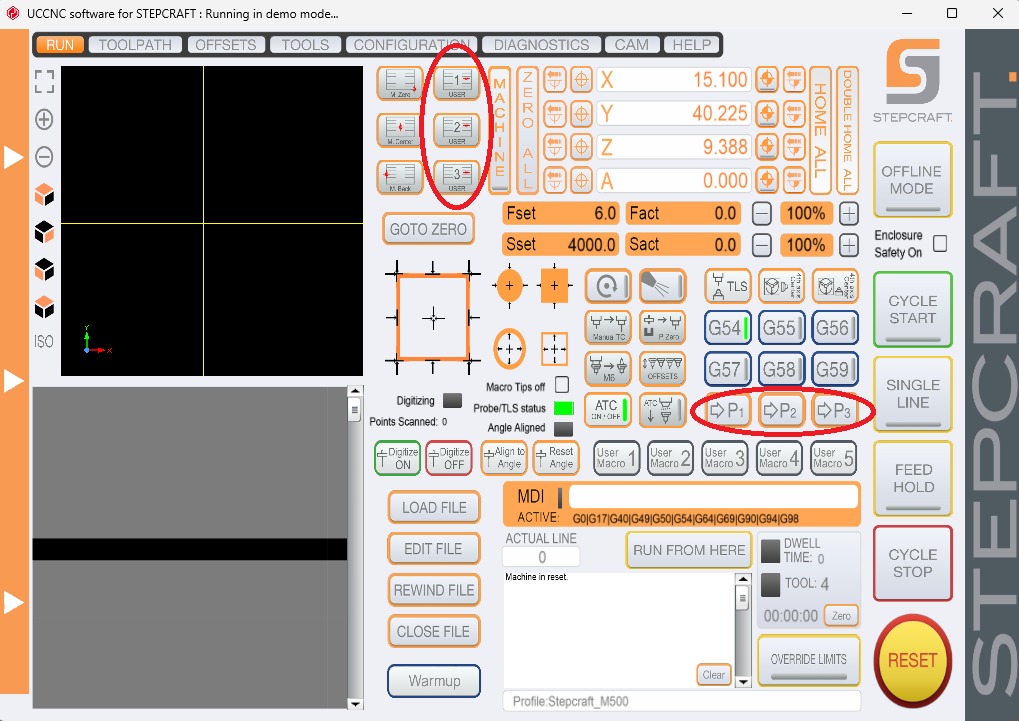
Task: Zoom out with the minus circle icon
Action: (x=44, y=157)
